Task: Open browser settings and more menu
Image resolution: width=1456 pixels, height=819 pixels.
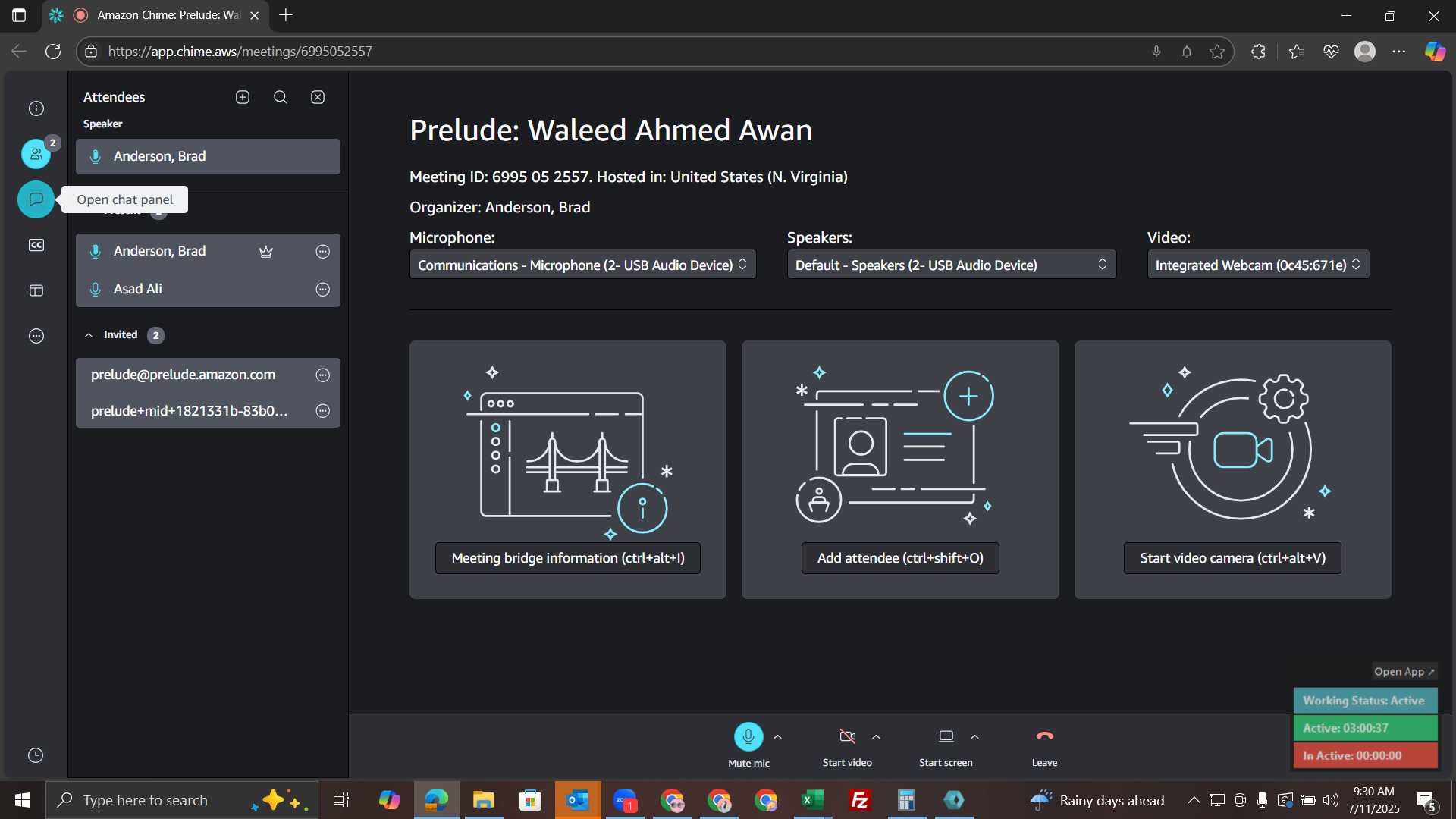Action: pos(1399,52)
